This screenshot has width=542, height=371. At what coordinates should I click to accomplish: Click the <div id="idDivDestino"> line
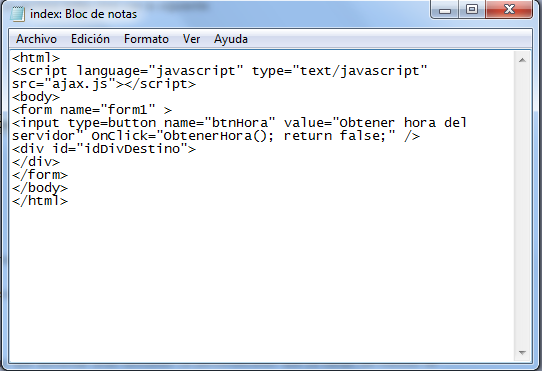pos(104,149)
